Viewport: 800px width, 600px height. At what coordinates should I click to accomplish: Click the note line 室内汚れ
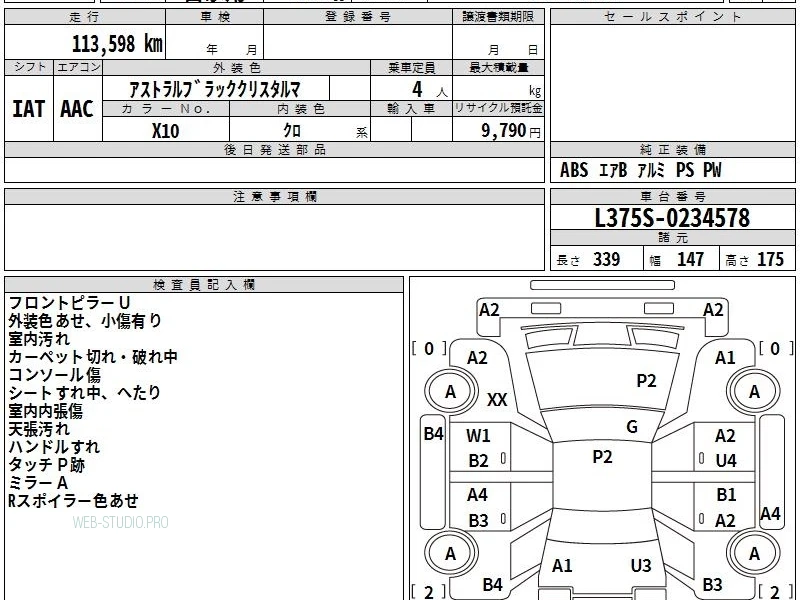[39, 339]
